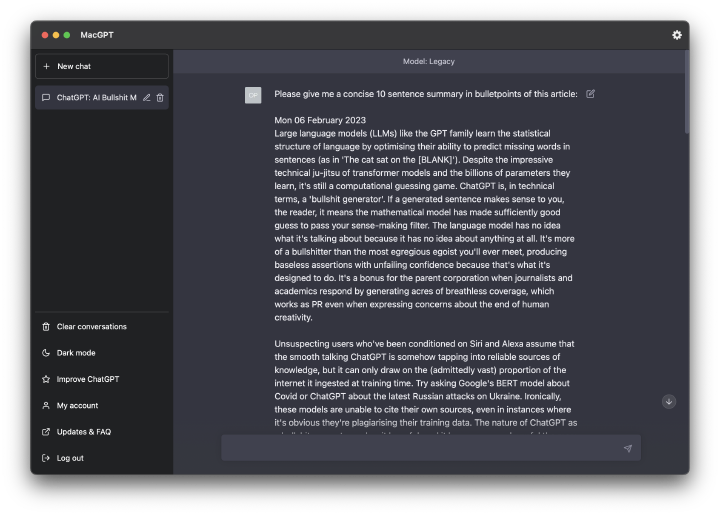Viewport: 720px width, 515px height.
Task: Click the star icon beside Improve ChatGPT
Action: [x=46, y=379]
